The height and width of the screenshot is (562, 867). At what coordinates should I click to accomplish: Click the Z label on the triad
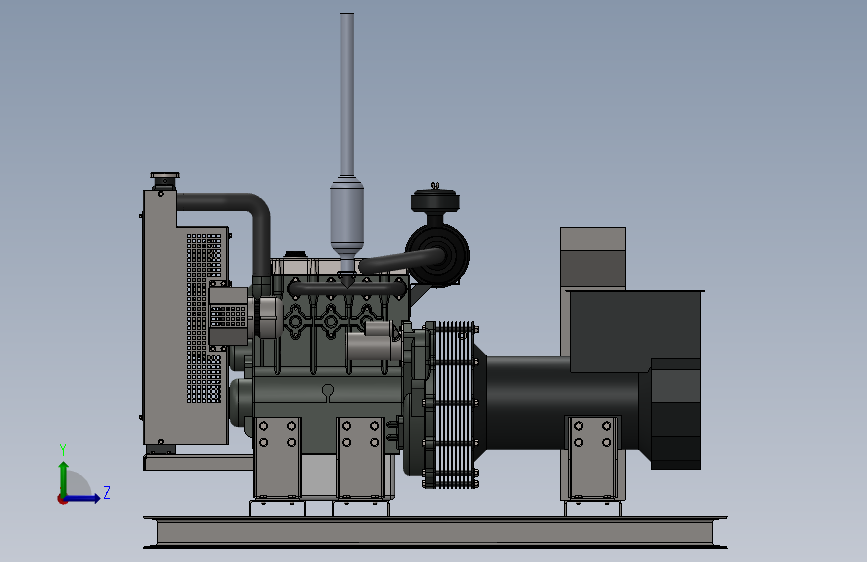point(107,492)
